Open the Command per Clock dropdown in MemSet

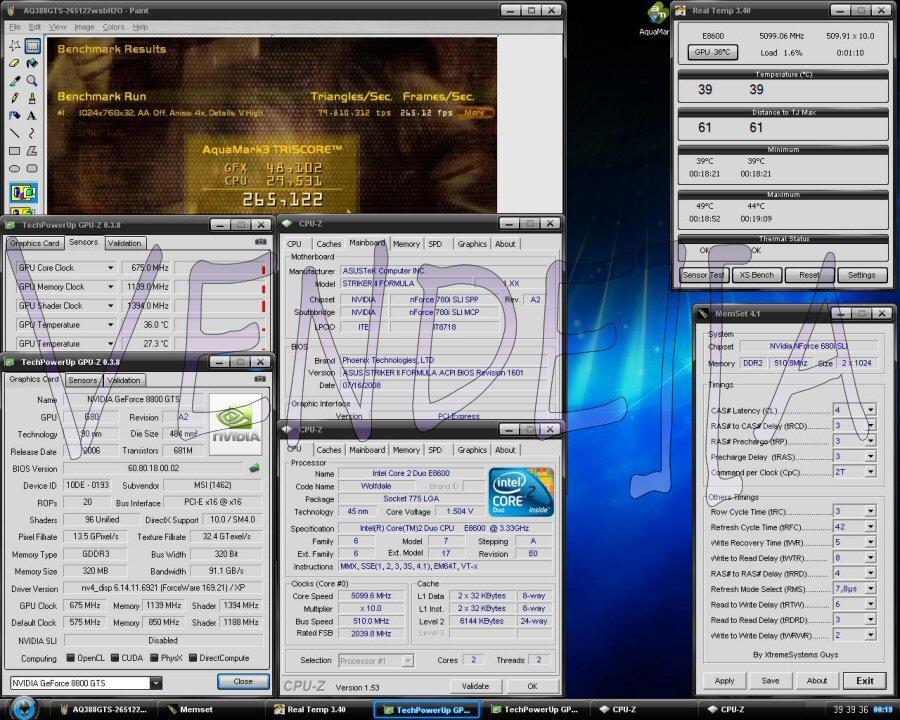[871, 472]
